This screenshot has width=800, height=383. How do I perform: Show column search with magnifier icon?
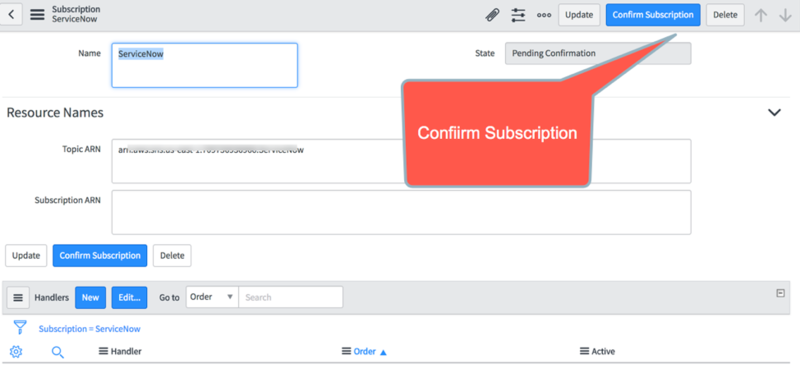[x=58, y=352]
